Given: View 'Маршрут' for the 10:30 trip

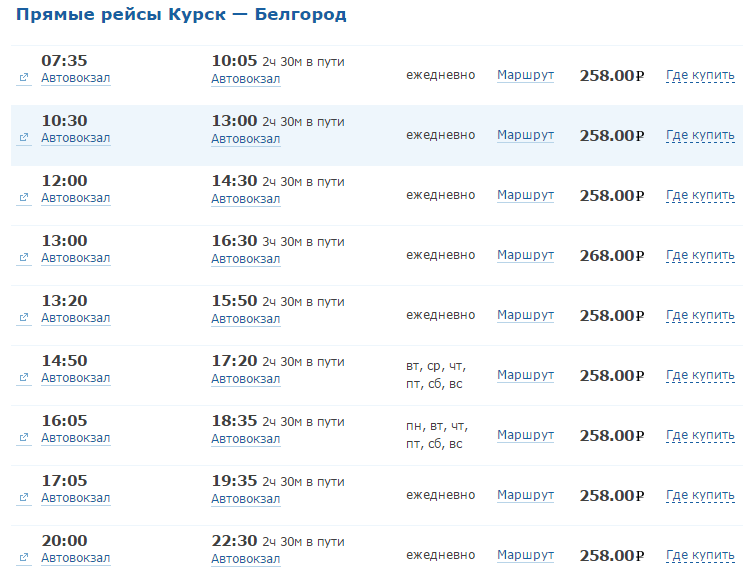Looking at the screenshot, I should tap(525, 135).
